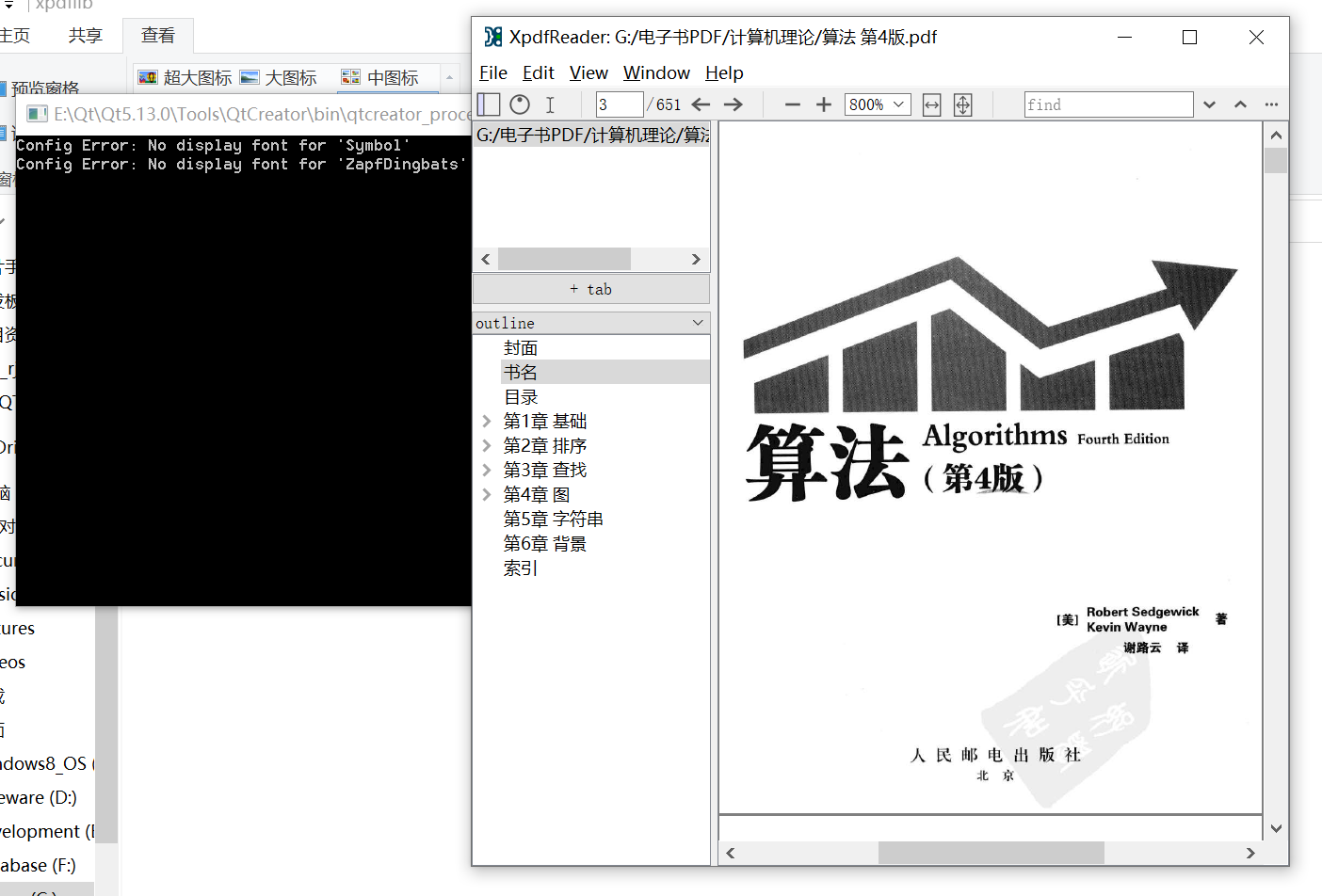Go back using the left arrow icon
This screenshot has height=896, width=1322.
[701, 104]
